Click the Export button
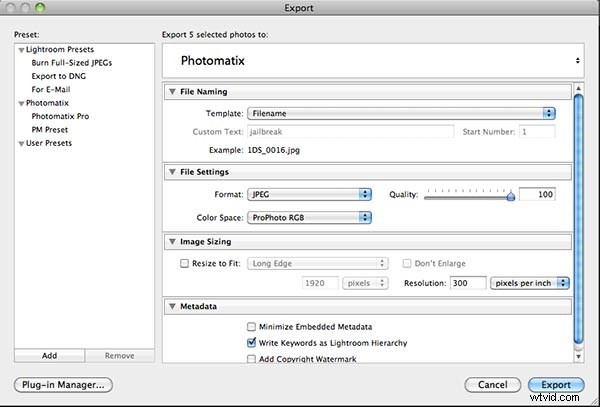The height and width of the screenshot is (407, 600). click(x=549, y=385)
